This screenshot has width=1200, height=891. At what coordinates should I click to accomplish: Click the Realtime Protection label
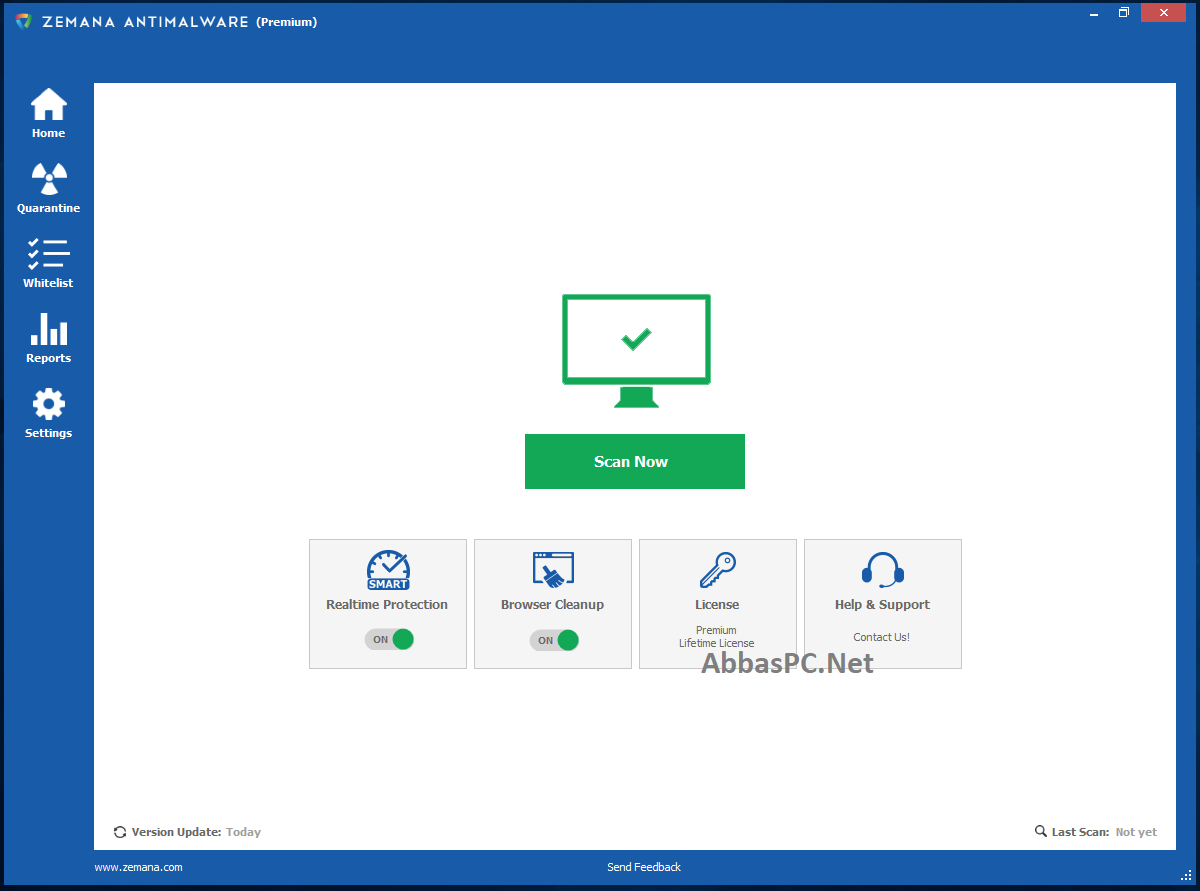[x=387, y=605]
